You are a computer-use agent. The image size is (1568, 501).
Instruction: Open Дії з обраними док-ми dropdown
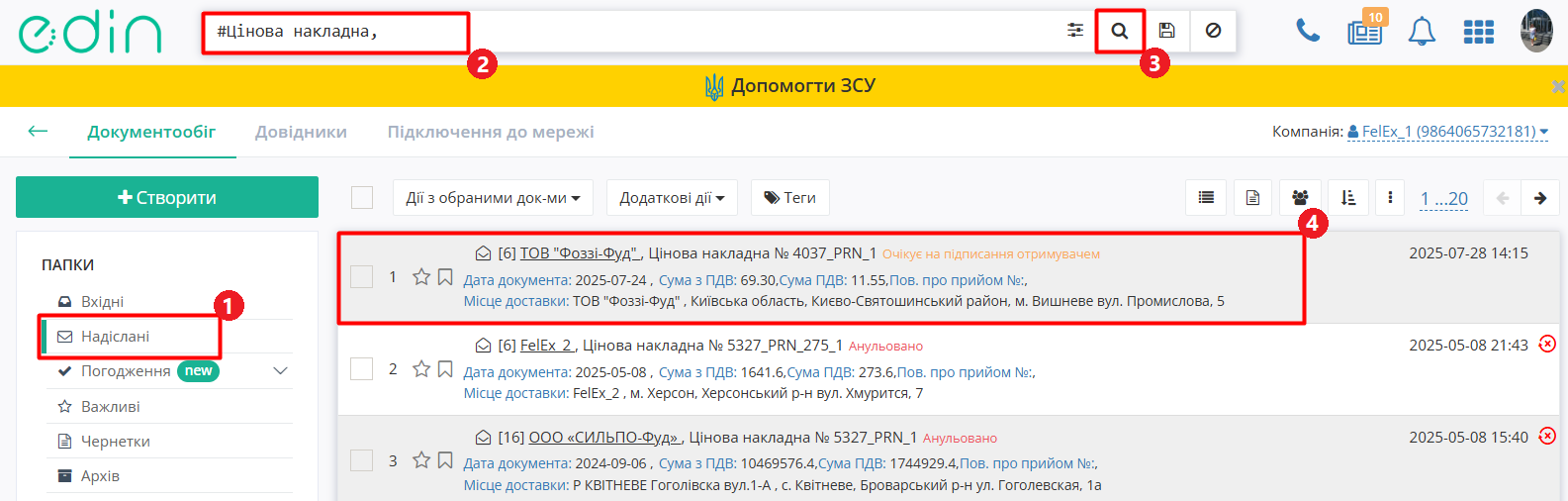[493, 198]
